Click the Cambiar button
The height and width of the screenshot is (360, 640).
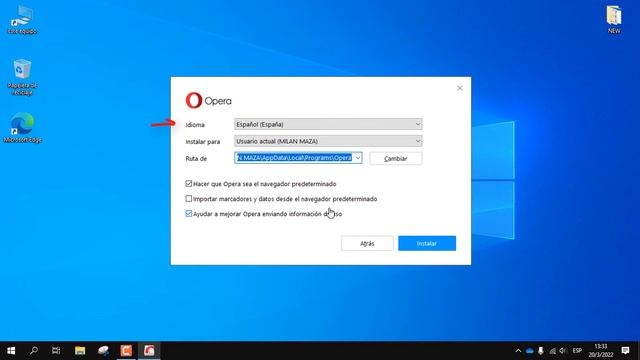pyautogui.click(x=396, y=158)
